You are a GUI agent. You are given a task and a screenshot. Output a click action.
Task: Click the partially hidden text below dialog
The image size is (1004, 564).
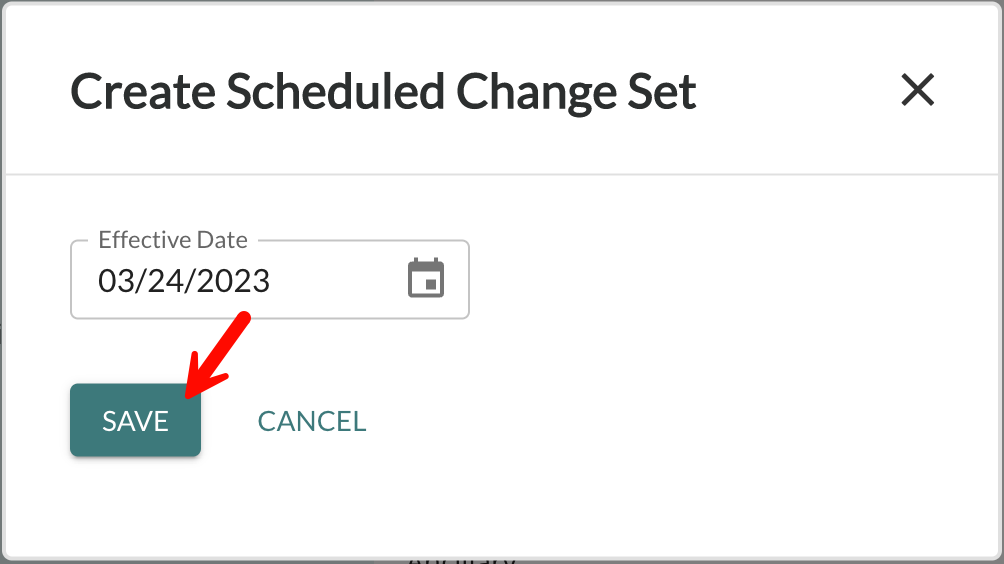pyautogui.click(x=462, y=560)
